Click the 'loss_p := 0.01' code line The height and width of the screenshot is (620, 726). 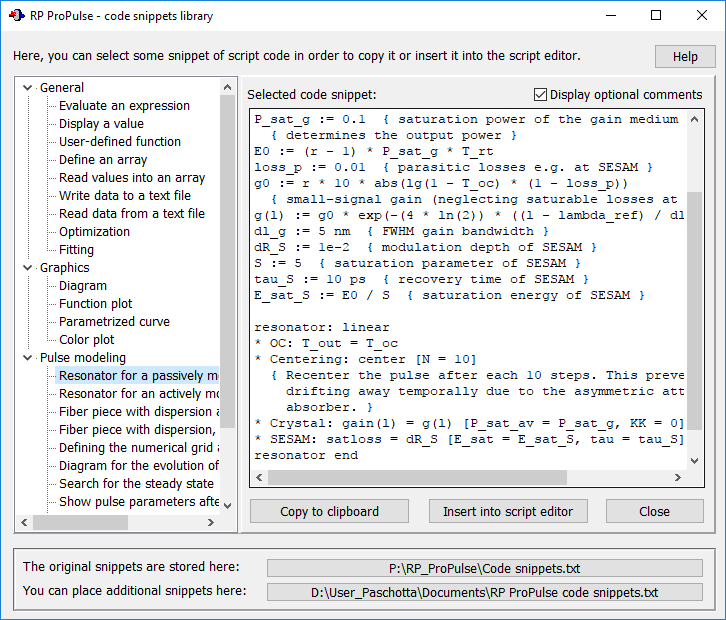coord(453,167)
